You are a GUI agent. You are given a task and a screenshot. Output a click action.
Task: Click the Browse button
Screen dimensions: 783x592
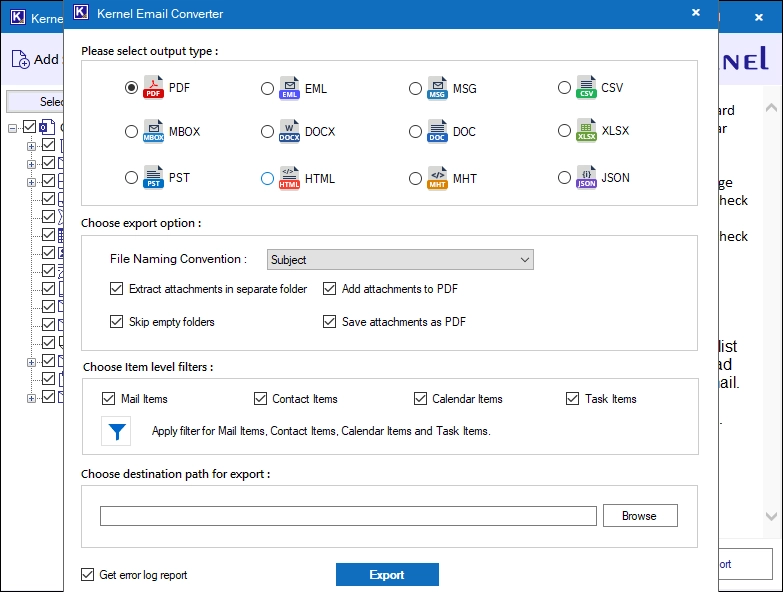coord(640,516)
